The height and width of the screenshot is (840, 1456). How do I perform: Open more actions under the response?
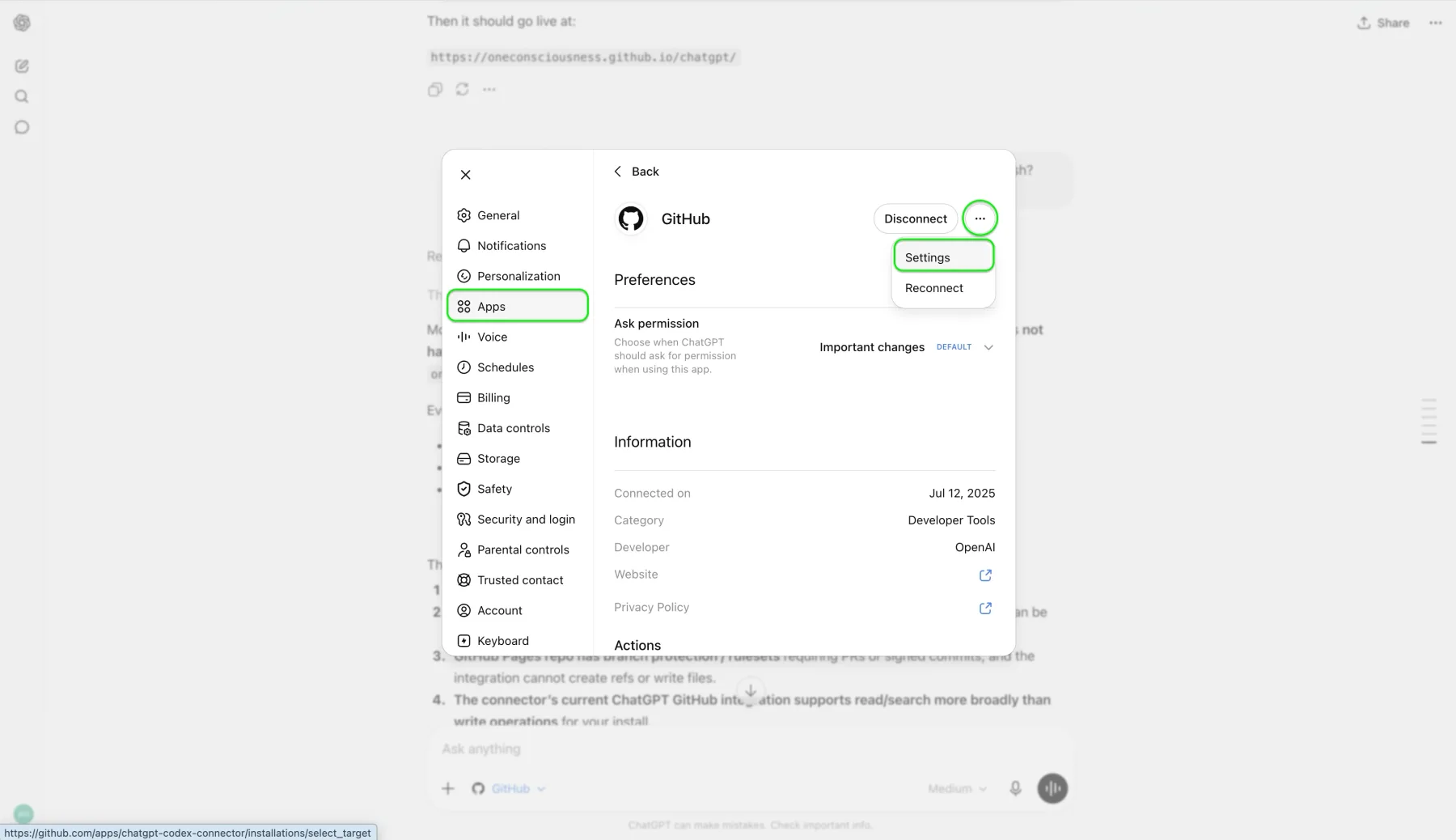tap(489, 90)
